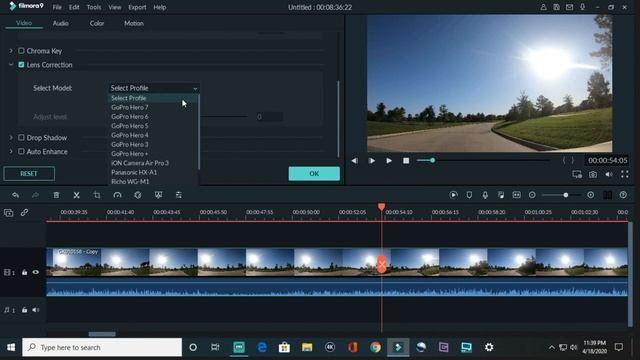Open the account user icon in the title bar
The width and height of the screenshot is (640, 360).
pyautogui.click(x=543, y=7)
